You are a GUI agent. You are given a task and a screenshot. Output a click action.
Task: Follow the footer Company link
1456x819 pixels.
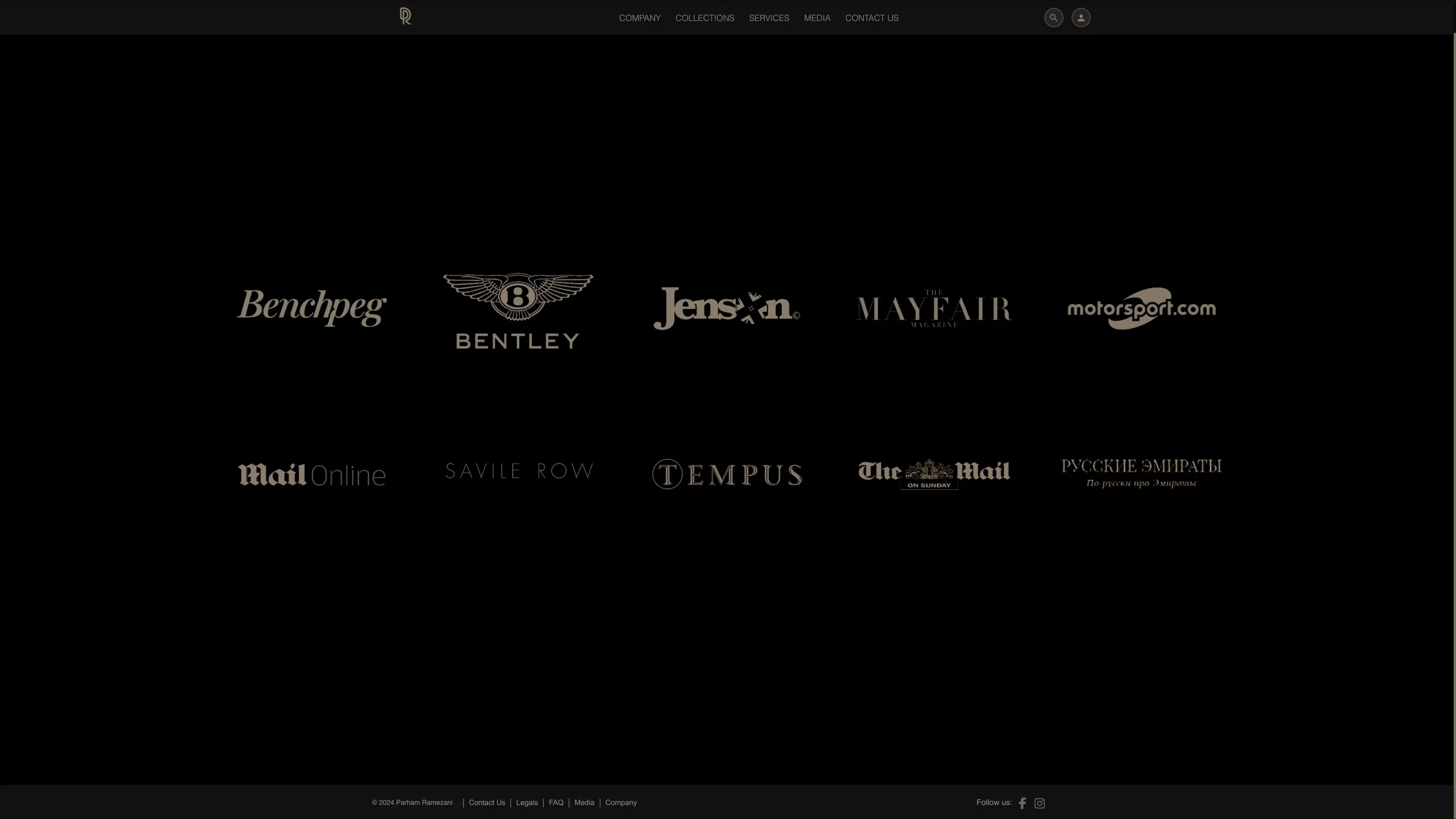621,803
